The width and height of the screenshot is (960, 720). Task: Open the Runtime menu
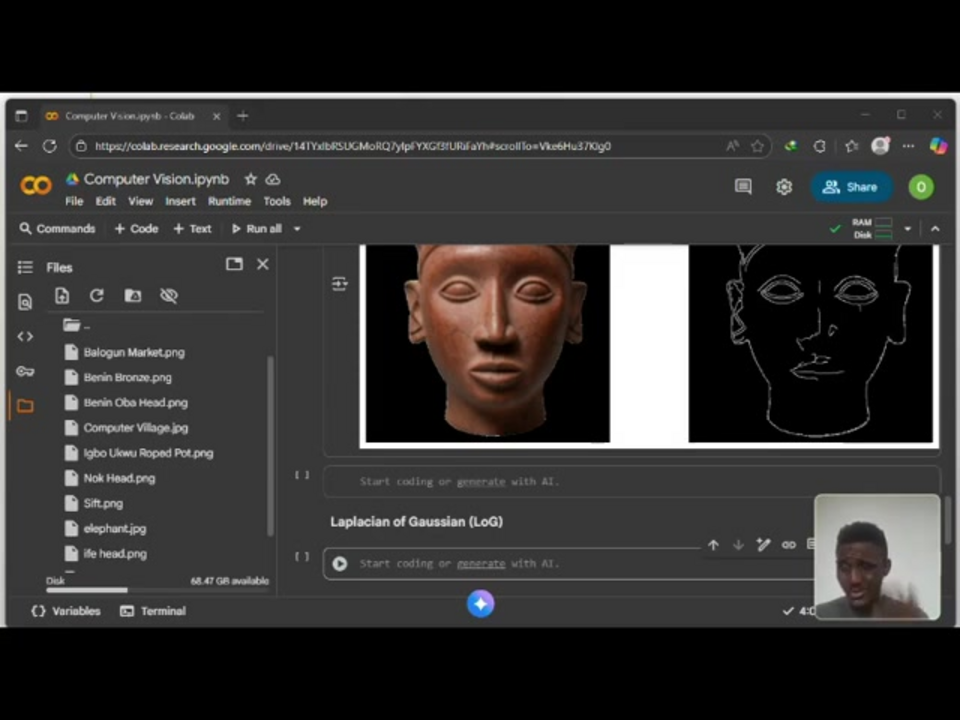(229, 201)
